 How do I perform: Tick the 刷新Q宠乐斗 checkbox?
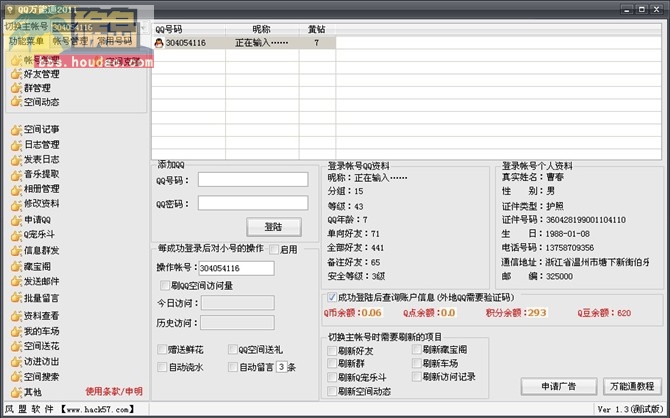coord(332,377)
